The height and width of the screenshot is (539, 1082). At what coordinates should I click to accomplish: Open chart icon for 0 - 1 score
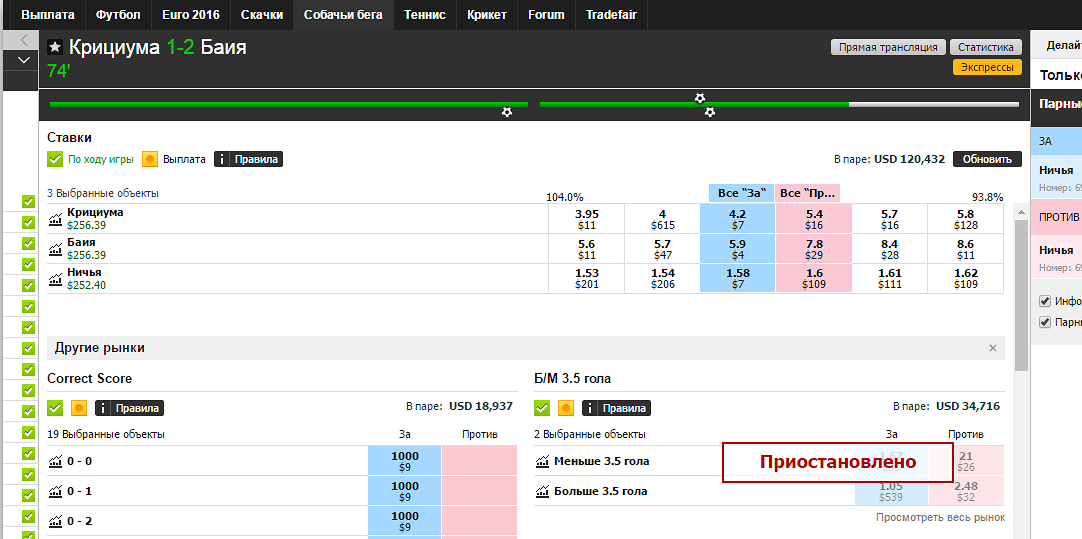click(x=55, y=491)
